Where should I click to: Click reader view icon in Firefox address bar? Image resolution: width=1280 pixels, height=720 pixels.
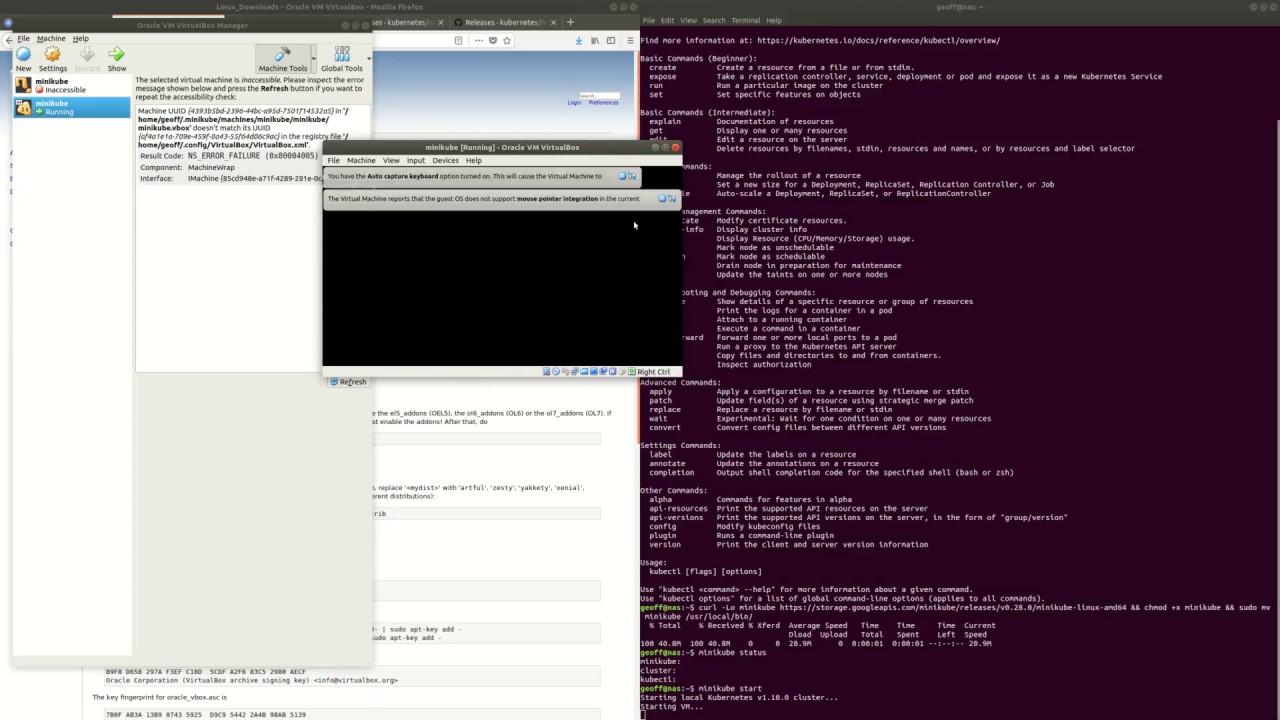click(458, 40)
